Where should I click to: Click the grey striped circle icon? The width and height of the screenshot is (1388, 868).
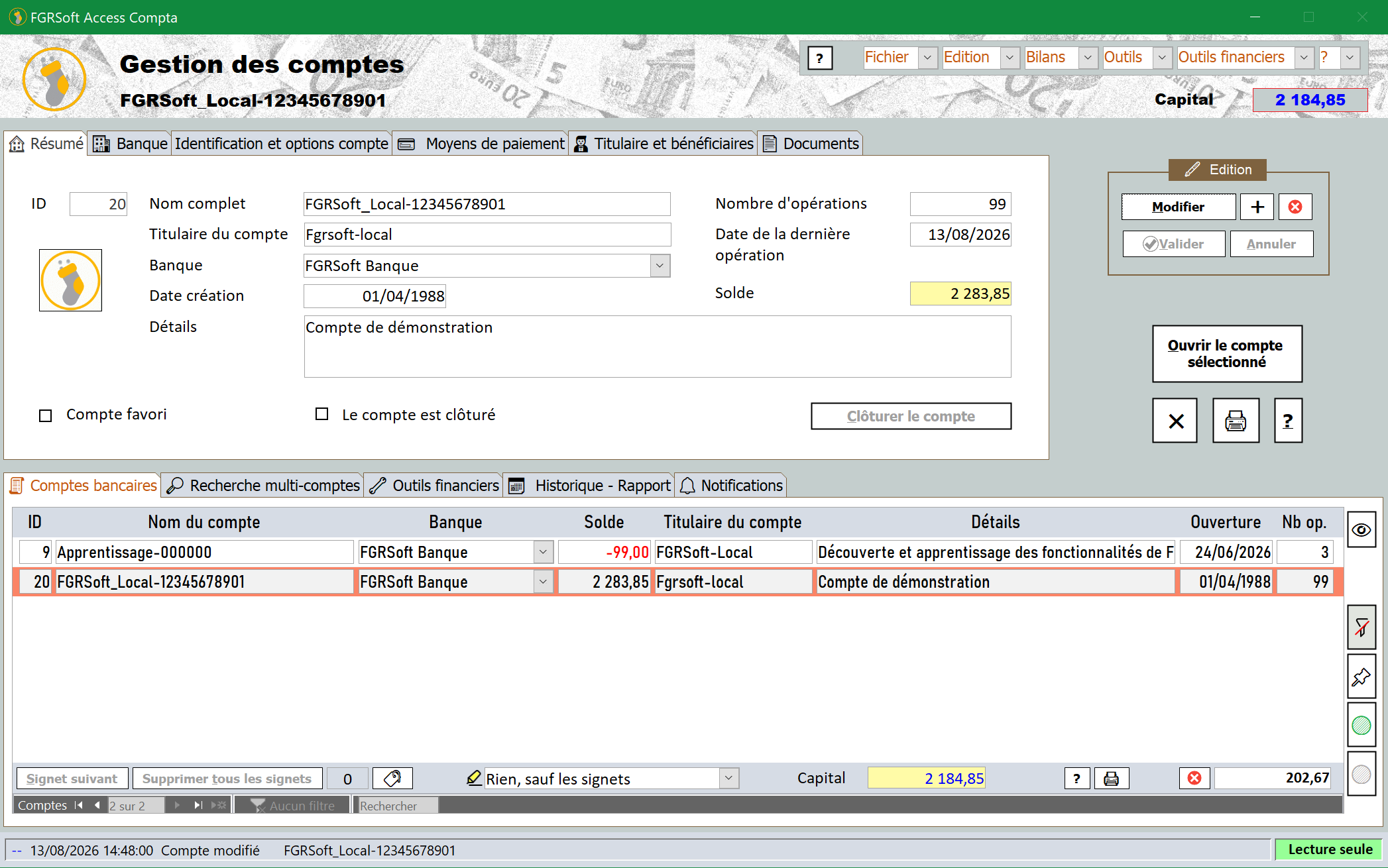click(1361, 773)
